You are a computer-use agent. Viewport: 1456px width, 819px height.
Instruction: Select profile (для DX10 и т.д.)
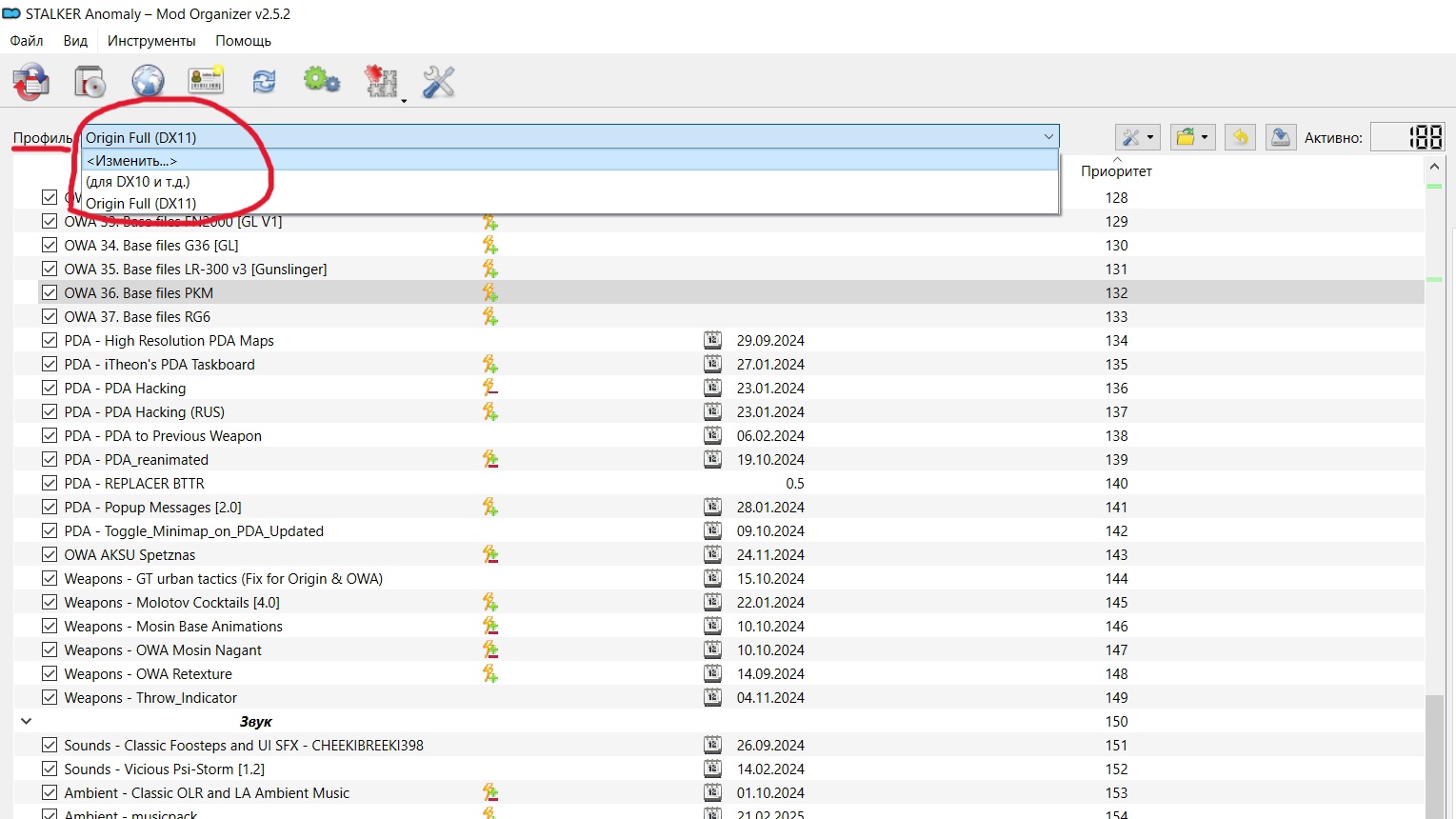pos(570,182)
